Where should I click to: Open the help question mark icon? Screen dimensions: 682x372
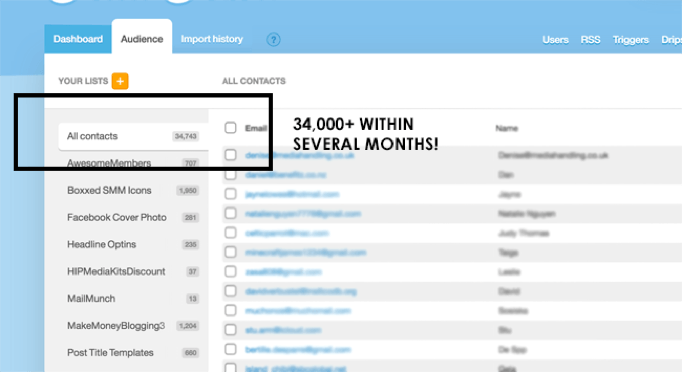(273, 40)
